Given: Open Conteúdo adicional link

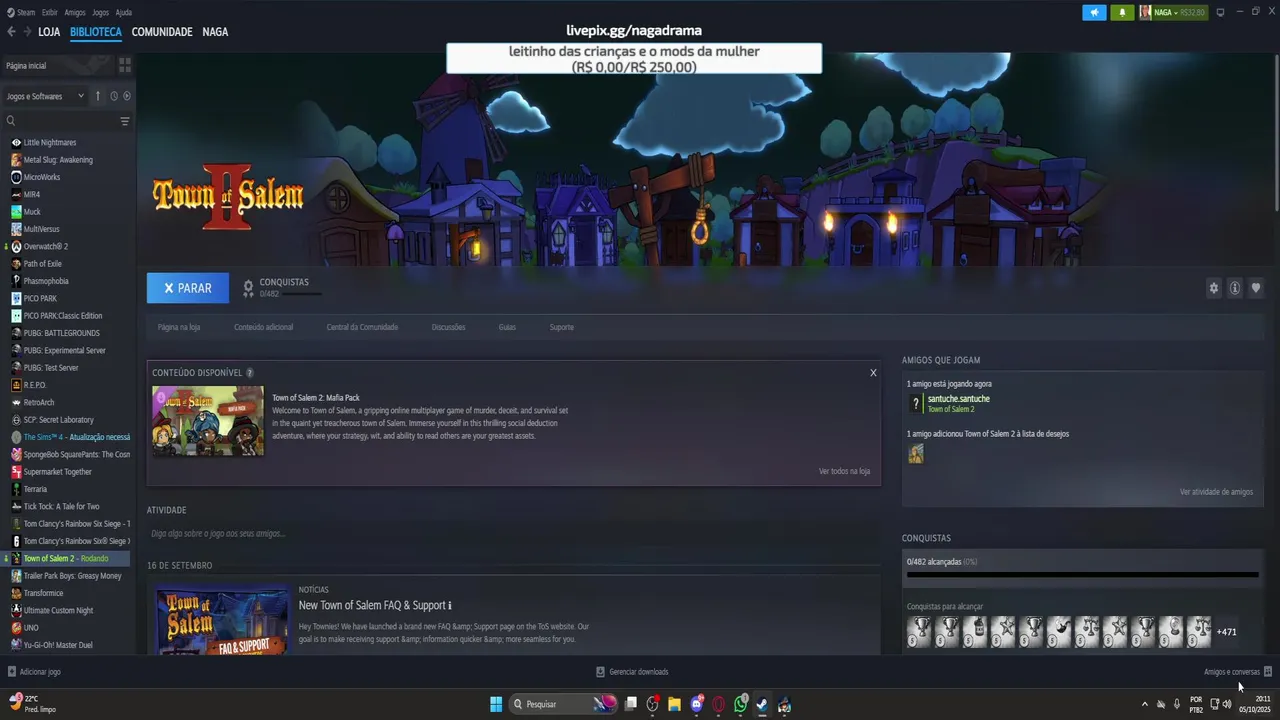Looking at the screenshot, I should coord(264,327).
